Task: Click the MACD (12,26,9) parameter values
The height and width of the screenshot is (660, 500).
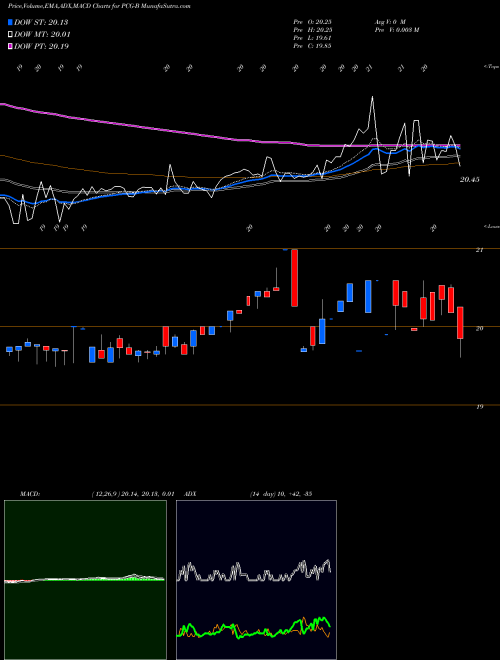Action: coord(133,494)
